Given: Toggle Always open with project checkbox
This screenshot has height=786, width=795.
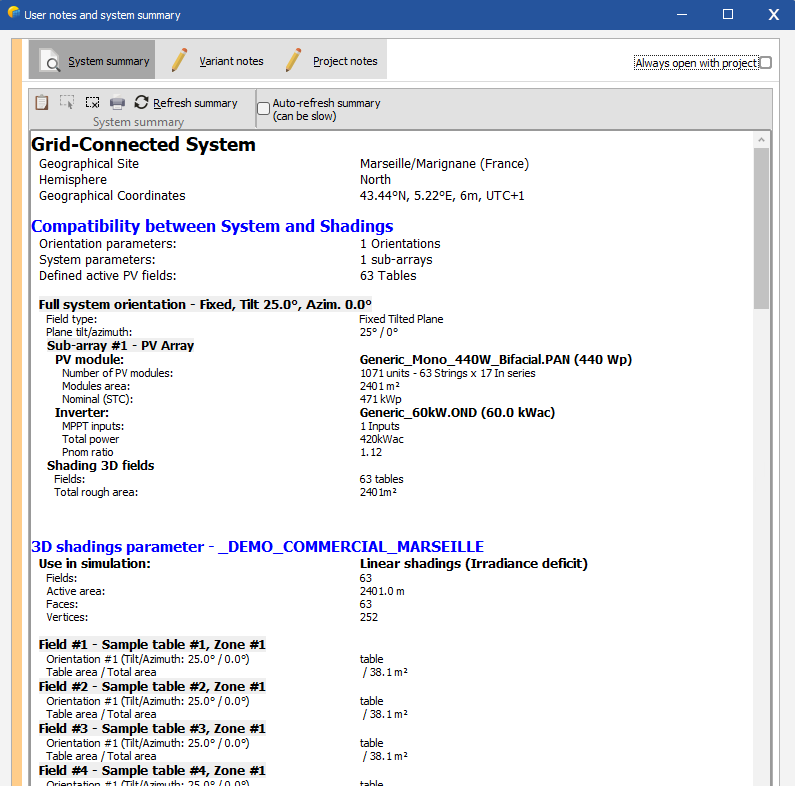Looking at the screenshot, I should coord(765,63).
